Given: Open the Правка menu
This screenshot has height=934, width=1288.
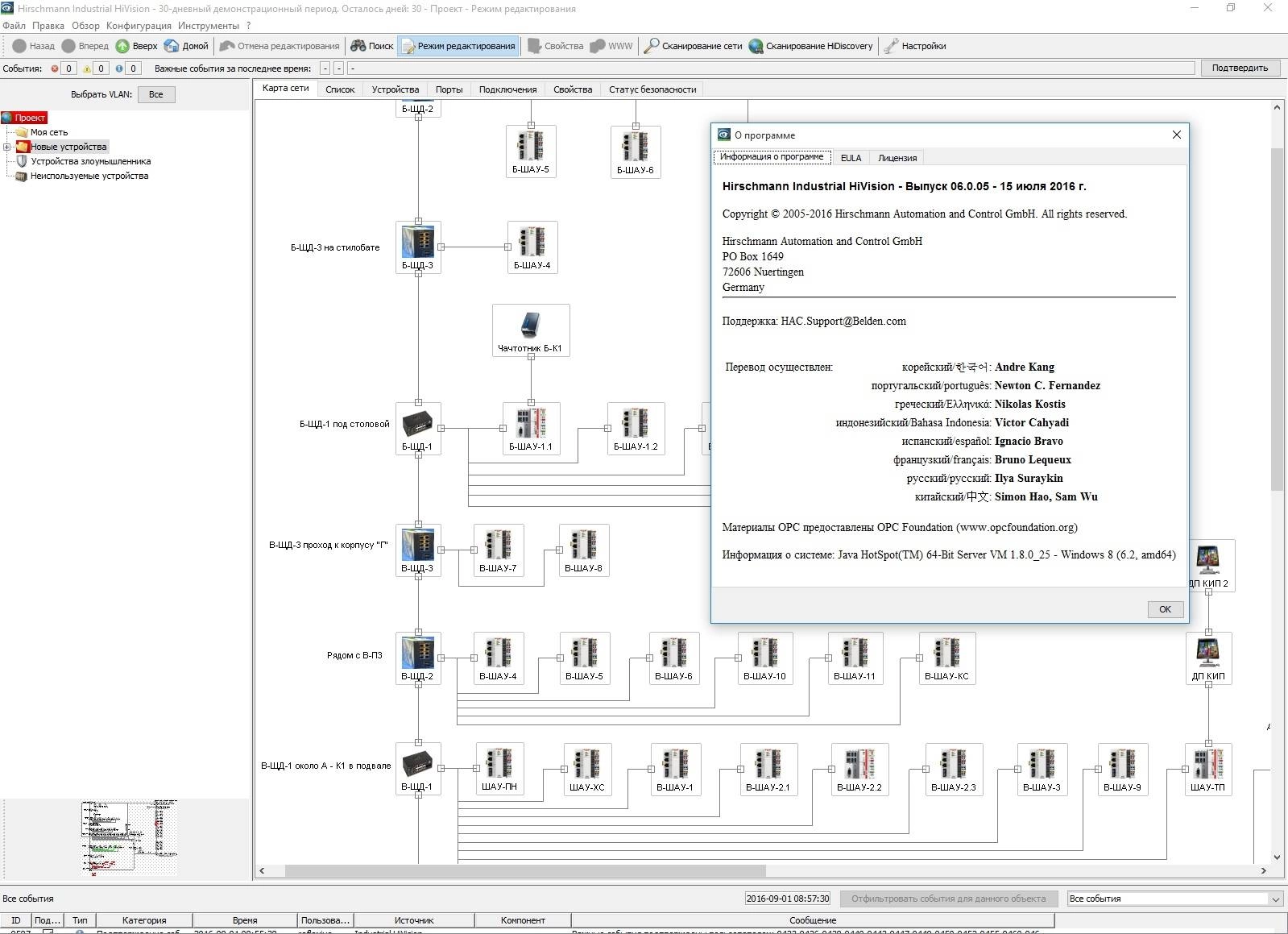Looking at the screenshot, I should (x=48, y=26).
